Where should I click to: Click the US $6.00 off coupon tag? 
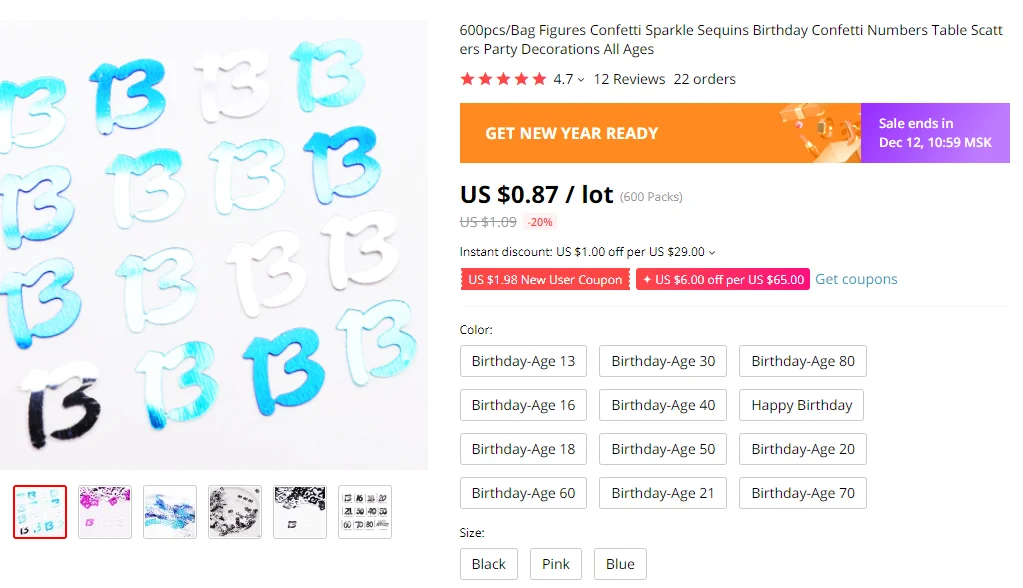[723, 280]
